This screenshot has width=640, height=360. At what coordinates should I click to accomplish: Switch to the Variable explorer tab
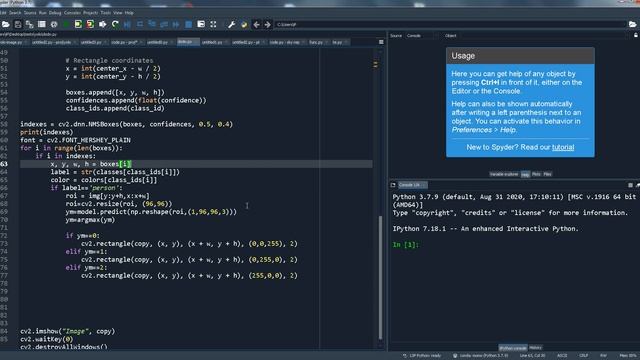tap(504, 174)
